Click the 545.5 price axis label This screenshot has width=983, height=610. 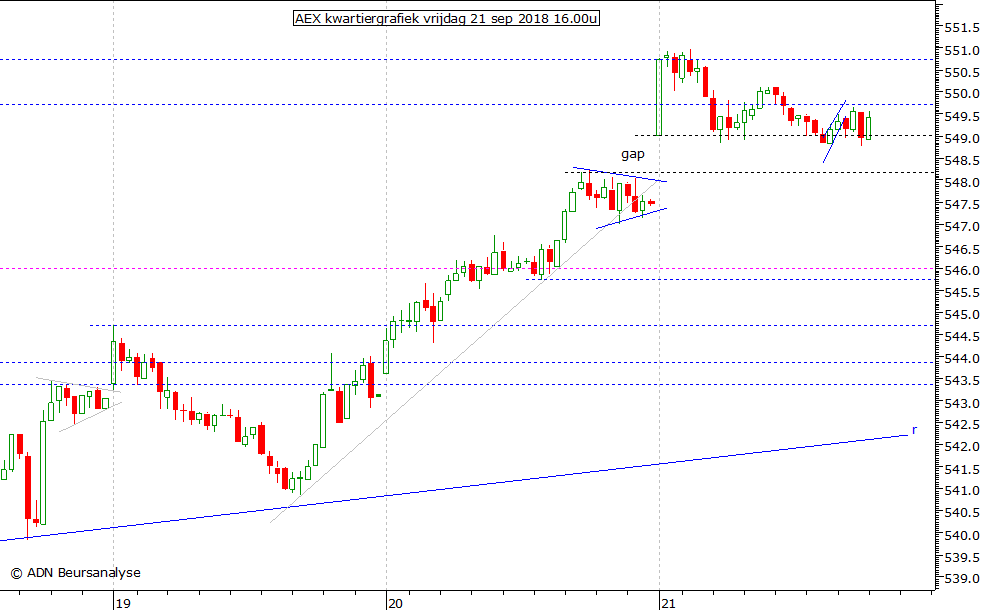click(x=962, y=293)
